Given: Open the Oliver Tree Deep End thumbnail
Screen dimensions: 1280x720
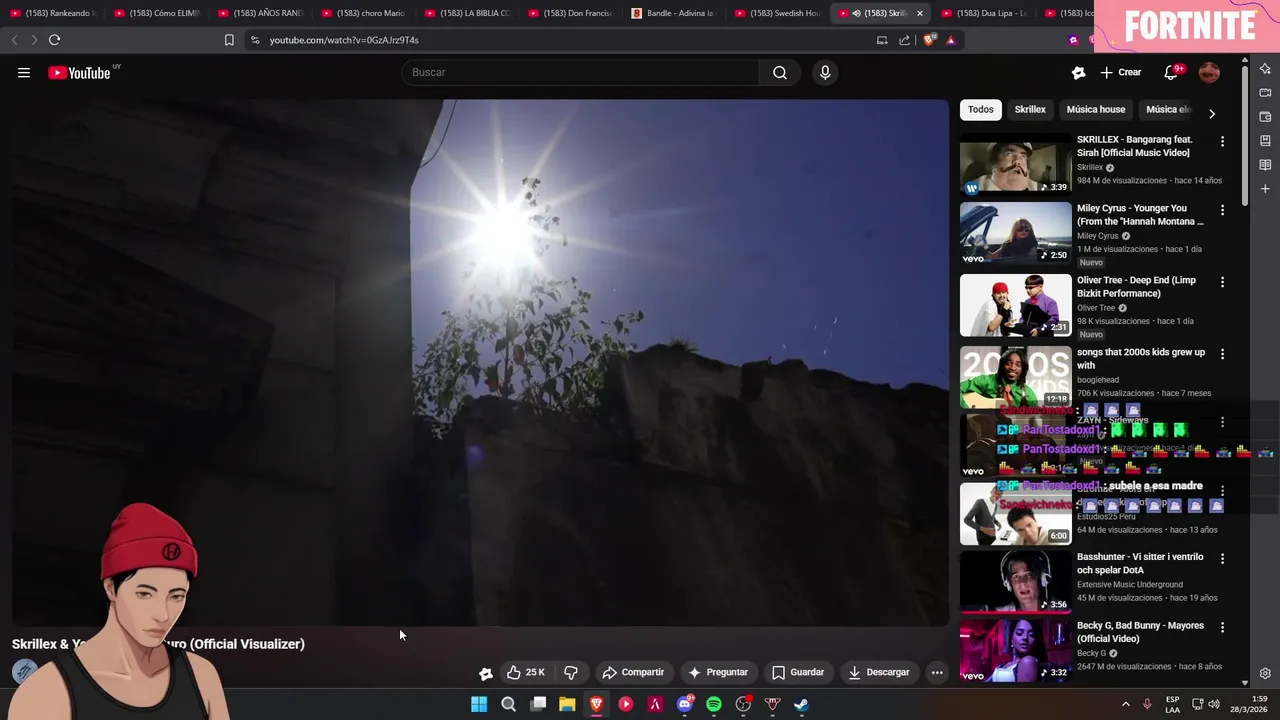Looking at the screenshot, I should coord(1015,305).
